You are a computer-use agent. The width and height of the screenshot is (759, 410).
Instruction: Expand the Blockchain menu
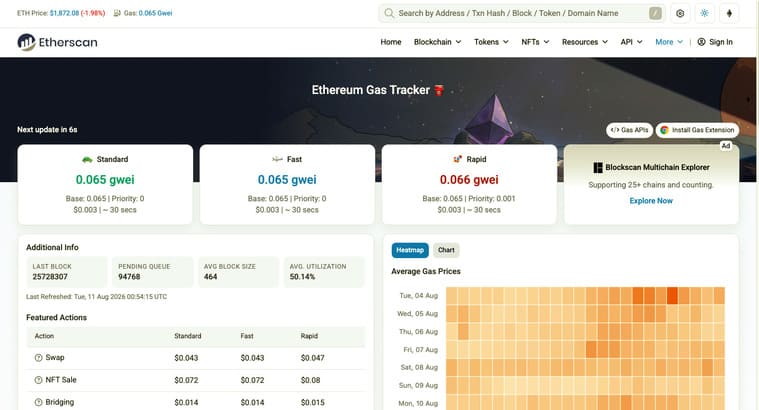(437, 42)
